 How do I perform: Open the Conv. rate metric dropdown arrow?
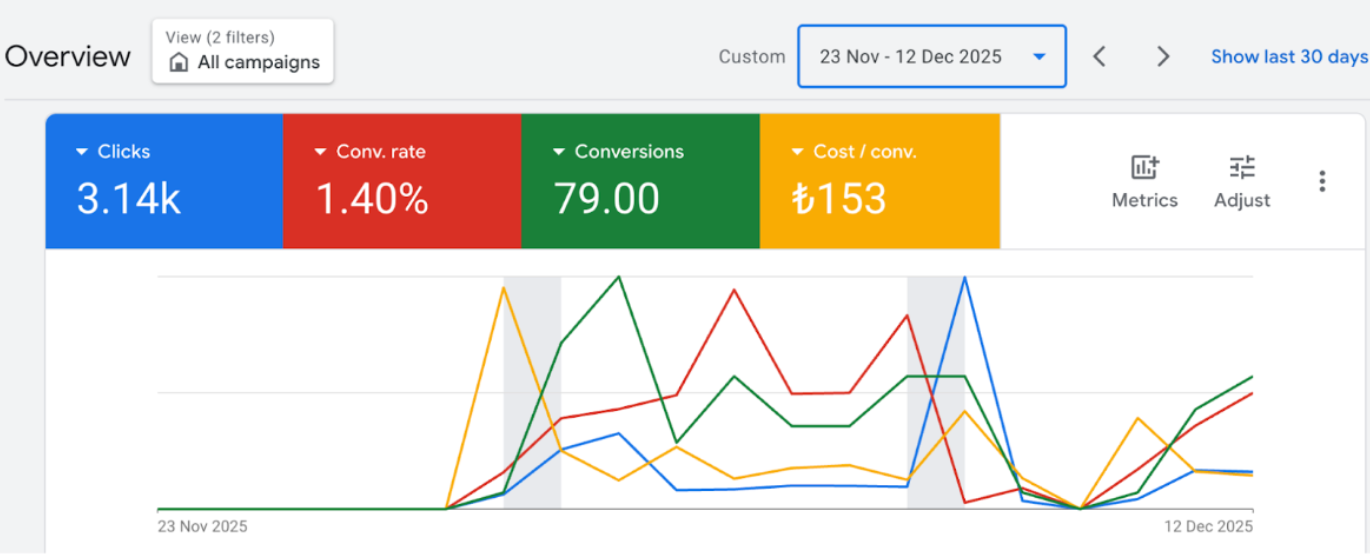pos(321,152)
